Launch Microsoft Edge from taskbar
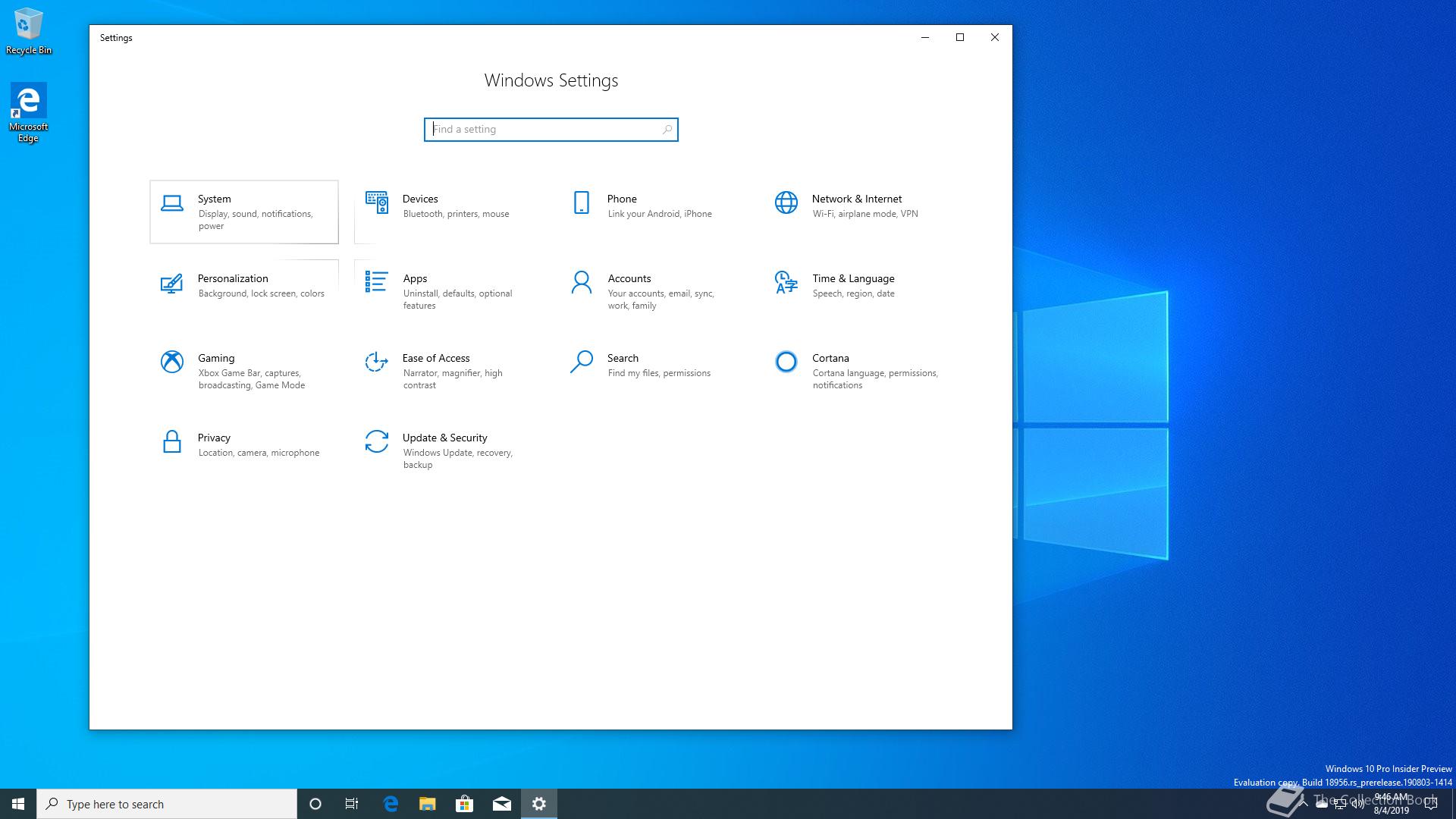The width and height of the screenshot is (1456, 819). (391, 804)
